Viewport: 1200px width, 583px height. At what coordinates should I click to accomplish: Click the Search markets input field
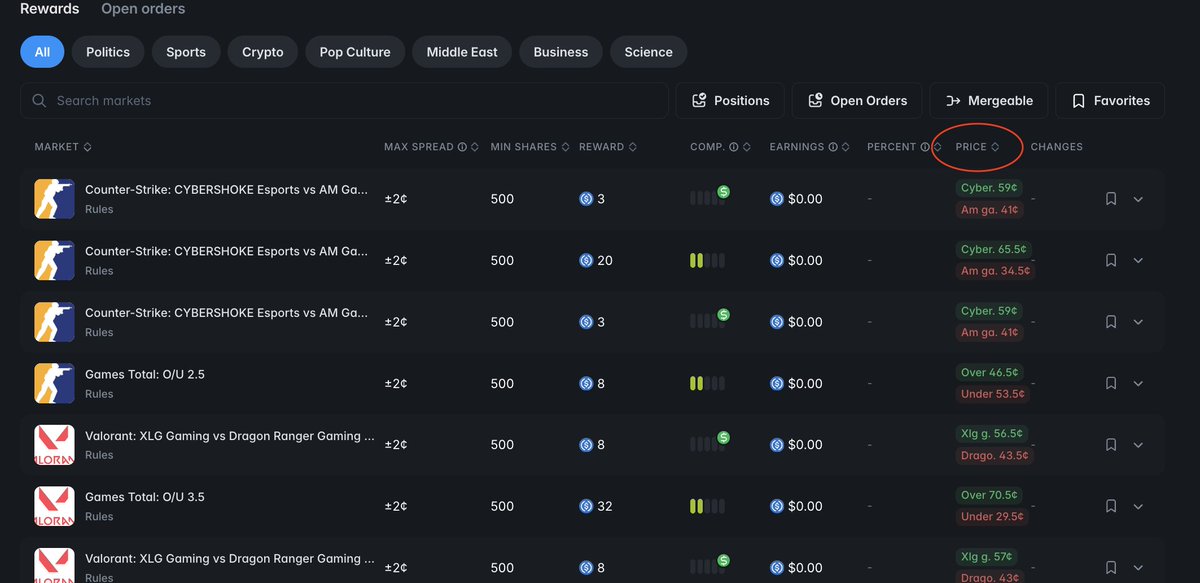click(344, 101)
